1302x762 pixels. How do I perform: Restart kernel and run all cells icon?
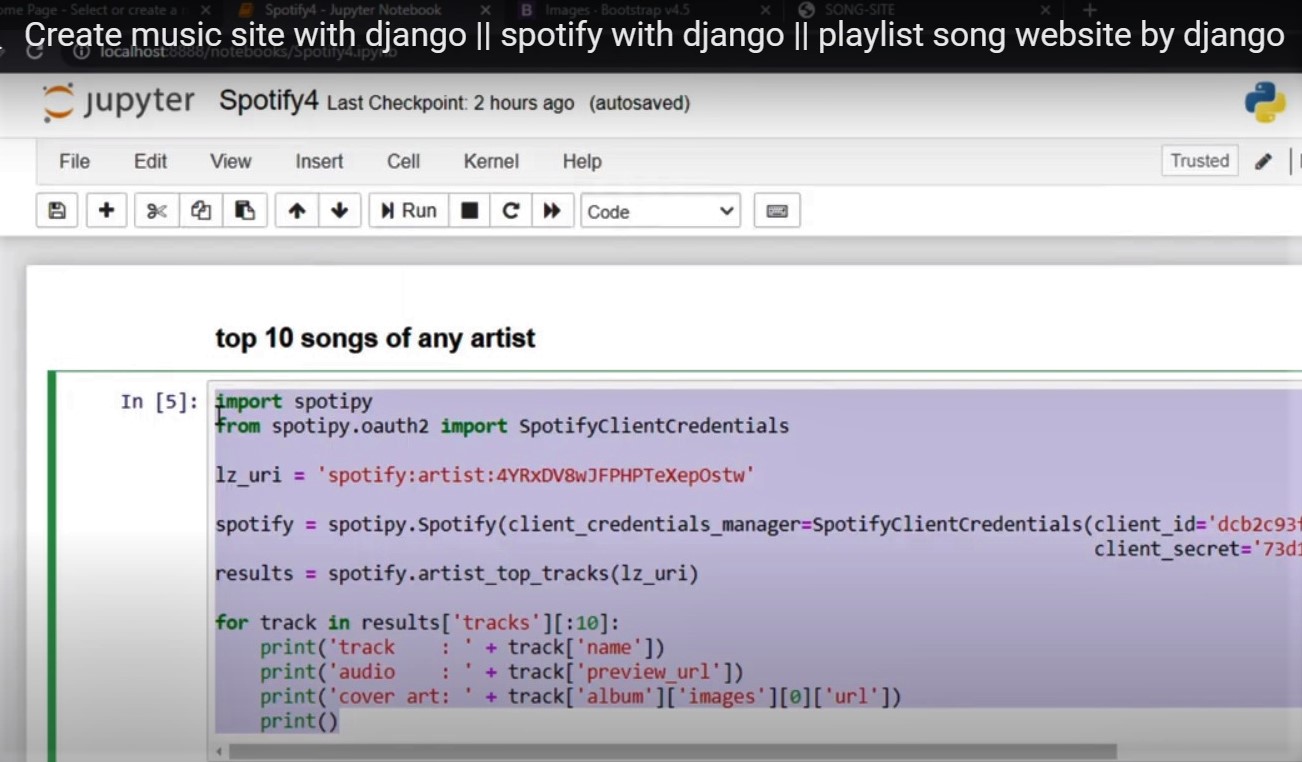tap(552, 211)
